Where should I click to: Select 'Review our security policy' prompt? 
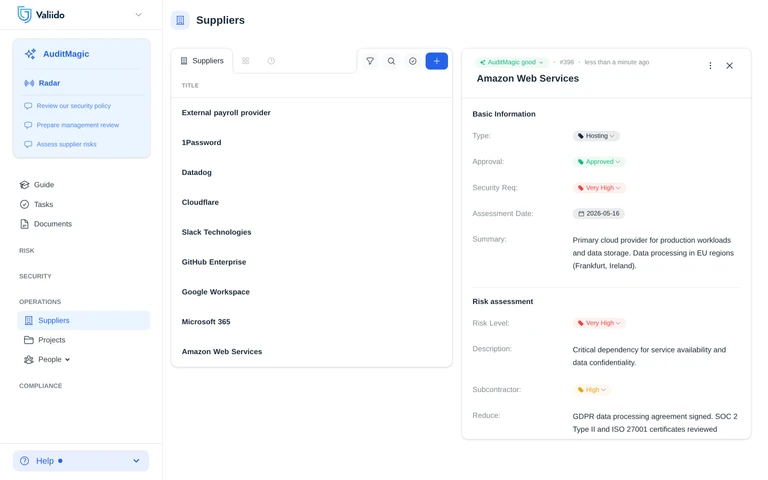point(73,106)
